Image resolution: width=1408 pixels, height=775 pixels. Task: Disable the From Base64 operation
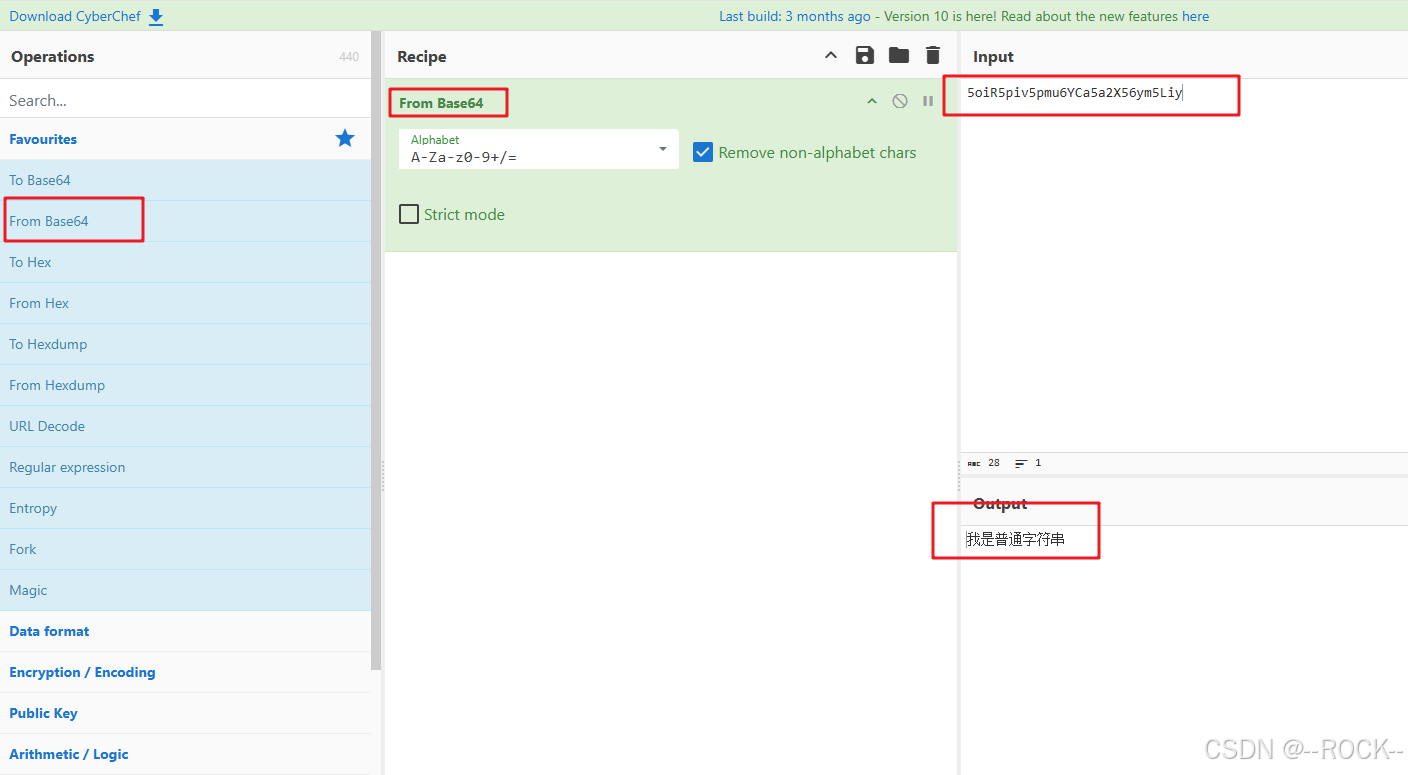(x=899, y=100)
